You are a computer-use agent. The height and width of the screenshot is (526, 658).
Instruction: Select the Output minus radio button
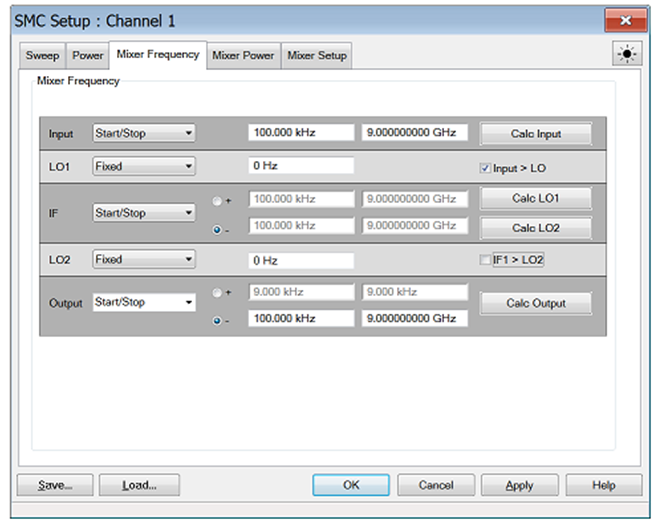pos(217,321)
